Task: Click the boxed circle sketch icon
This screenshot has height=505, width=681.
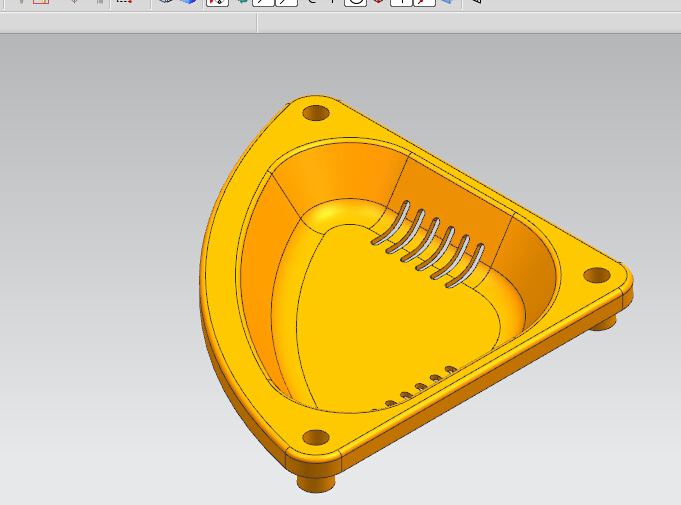Action: pos(355,3)
